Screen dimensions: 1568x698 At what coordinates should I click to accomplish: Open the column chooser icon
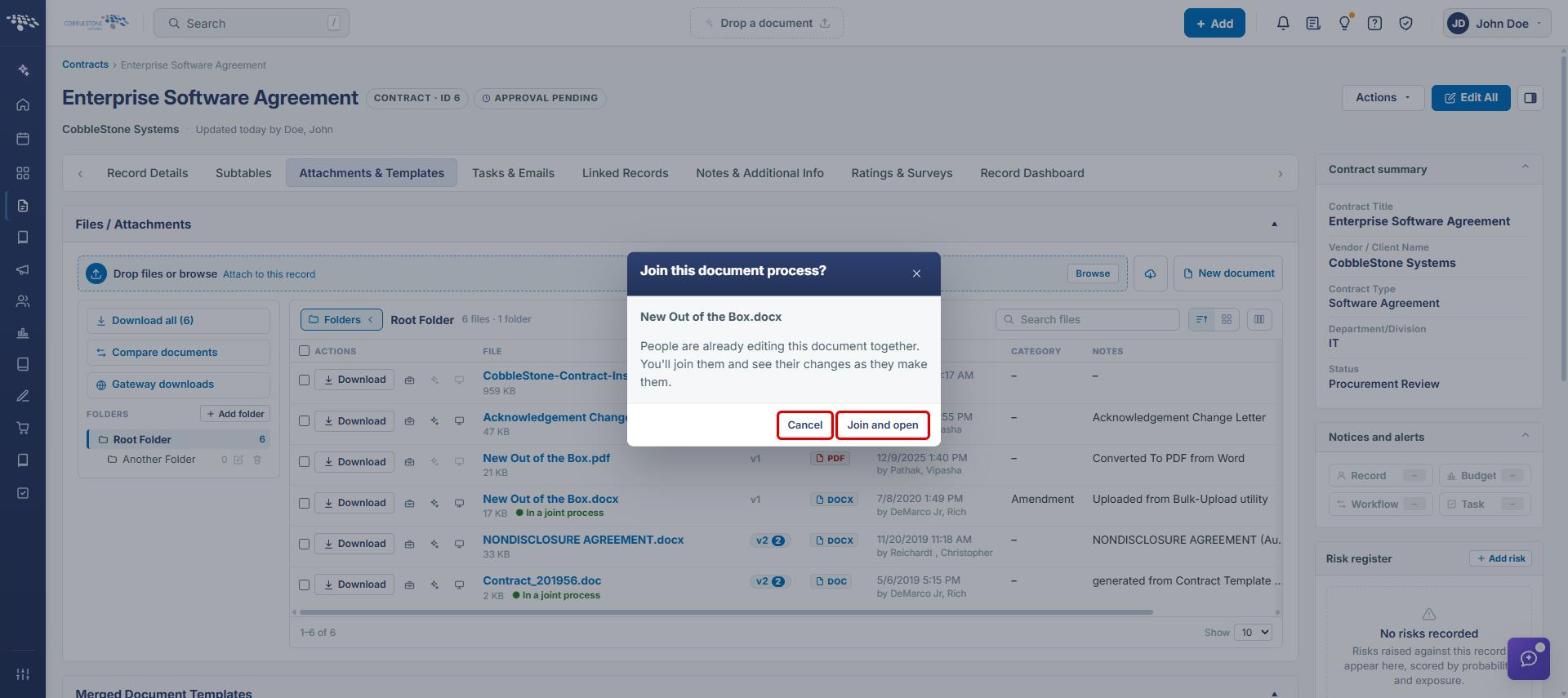coord(1259,319)
